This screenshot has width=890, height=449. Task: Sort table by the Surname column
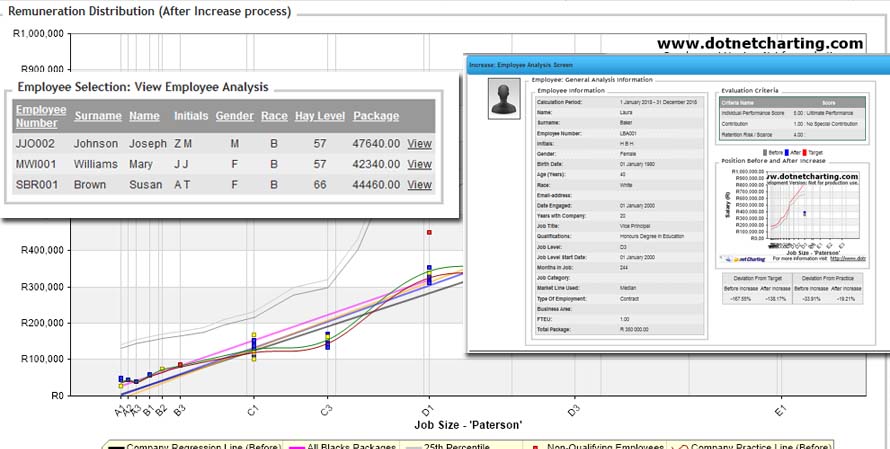[98, 116]
